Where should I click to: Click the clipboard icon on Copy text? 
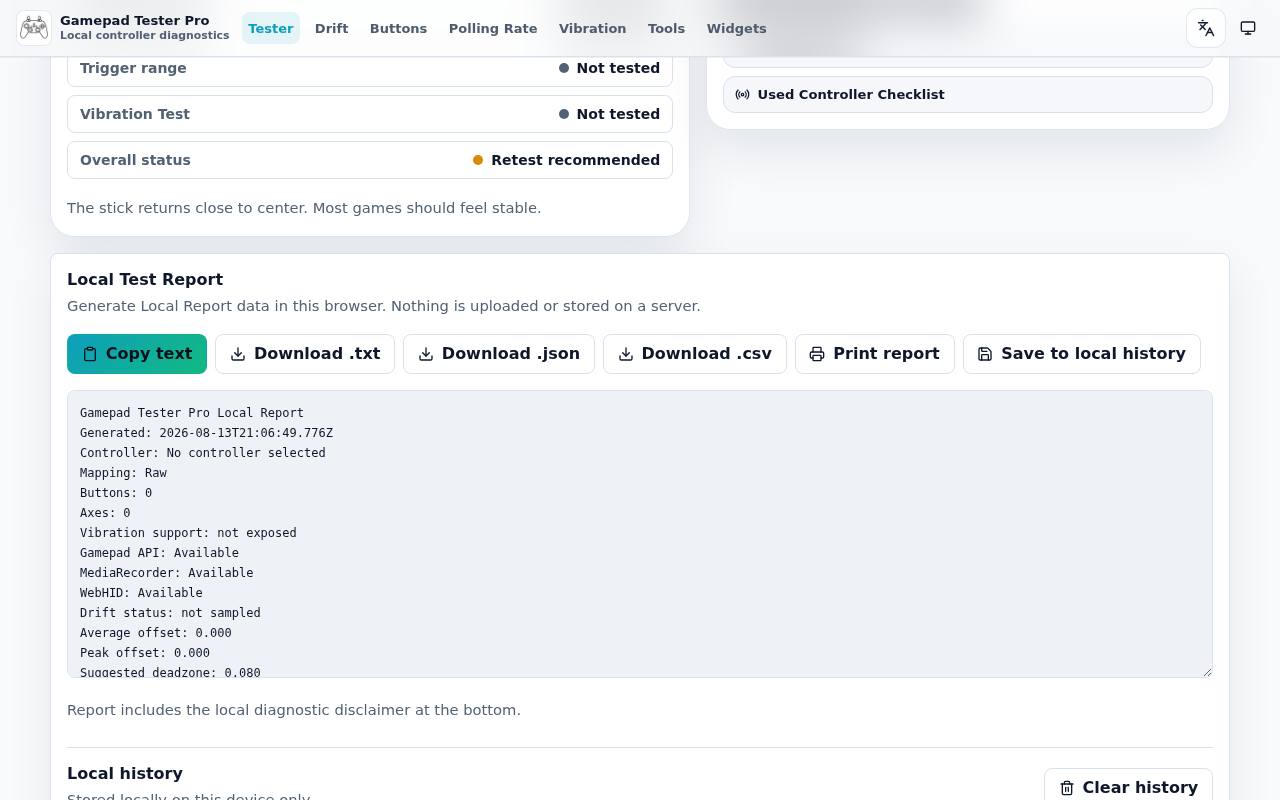click(90, 354)
